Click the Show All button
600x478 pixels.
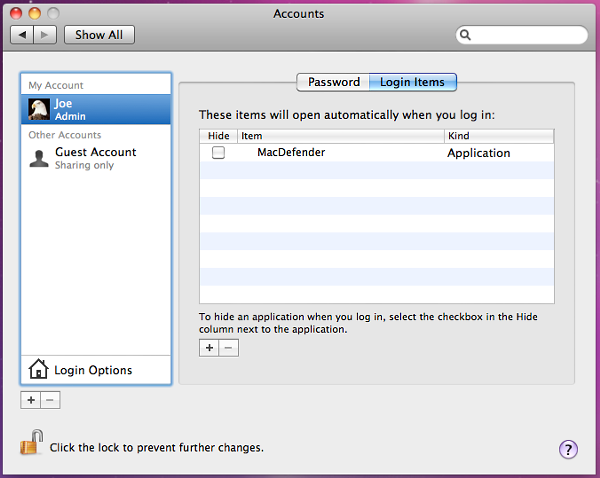click(x=99, y=35)
